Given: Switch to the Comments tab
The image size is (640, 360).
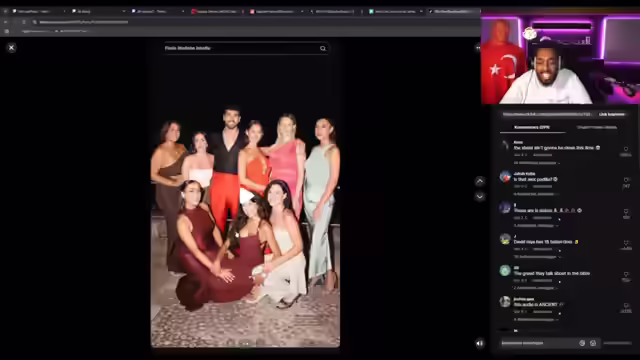Looking at the screenshot, I should (532, 127).
